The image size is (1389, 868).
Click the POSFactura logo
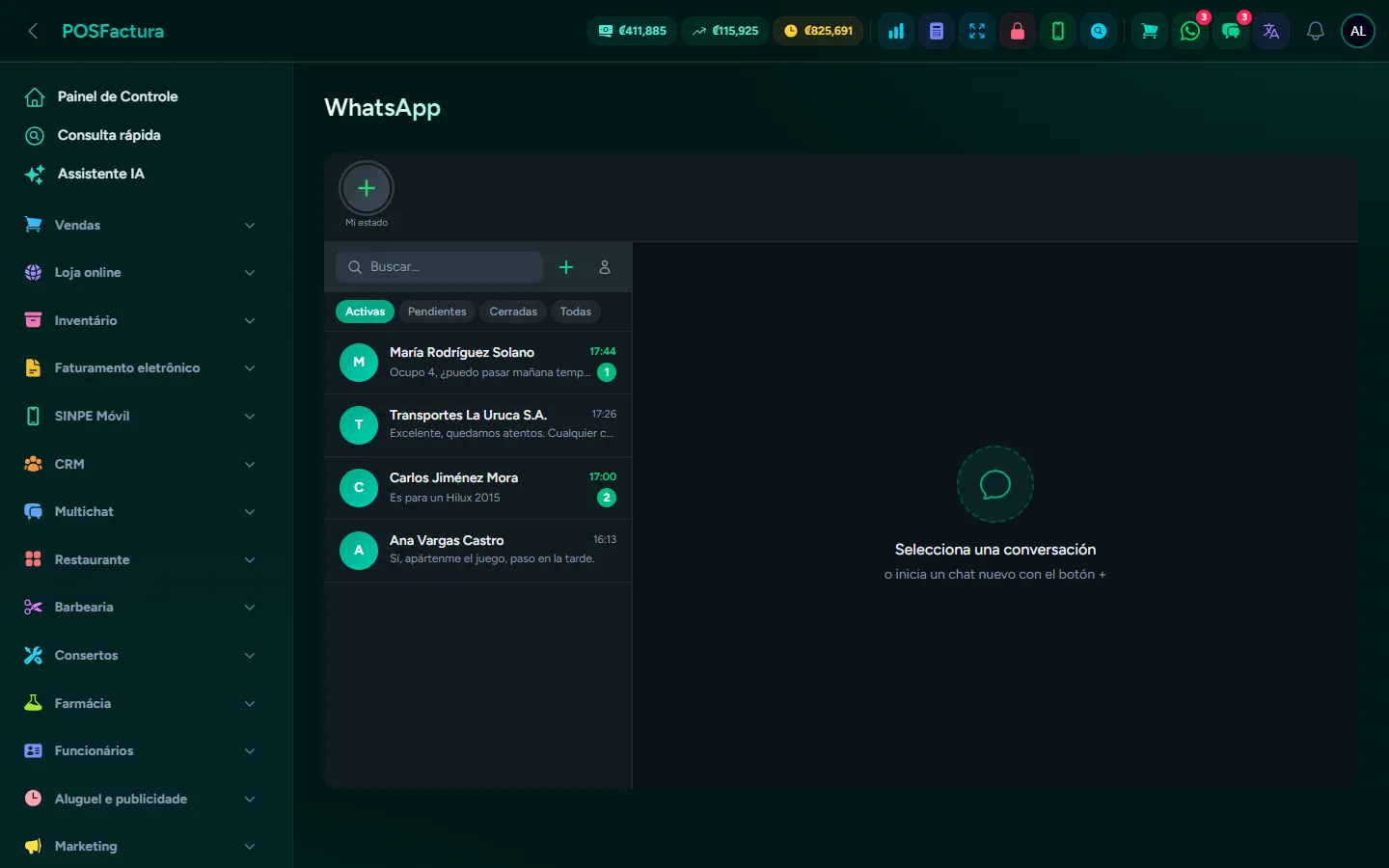point(113,31)
